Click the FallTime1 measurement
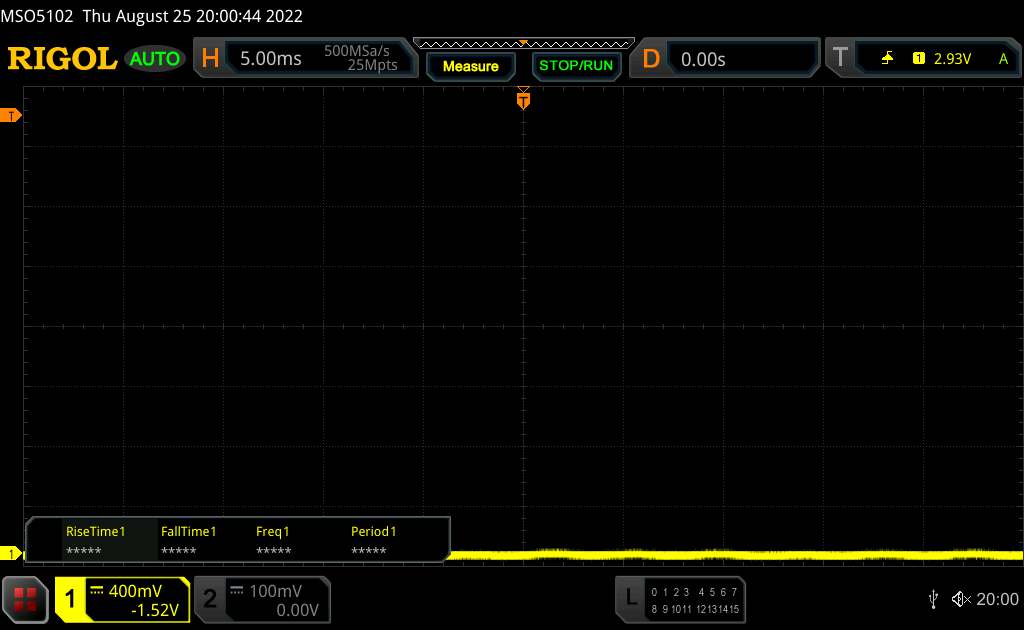Image resolution: width=1024 pixels, height=630 pixels. click(x=188, y=541)
